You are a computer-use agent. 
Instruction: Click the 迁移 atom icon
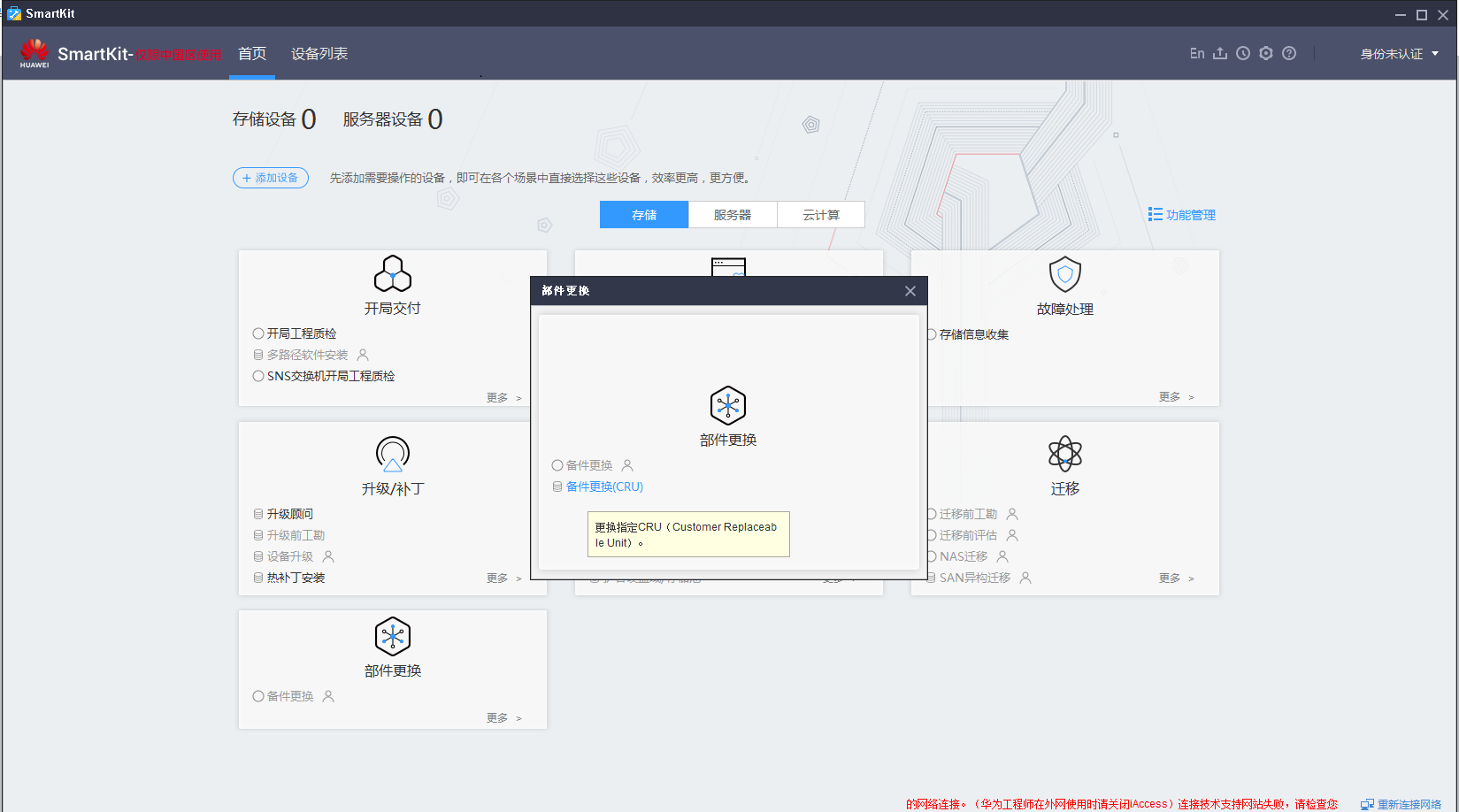(x=1064, y=455)
